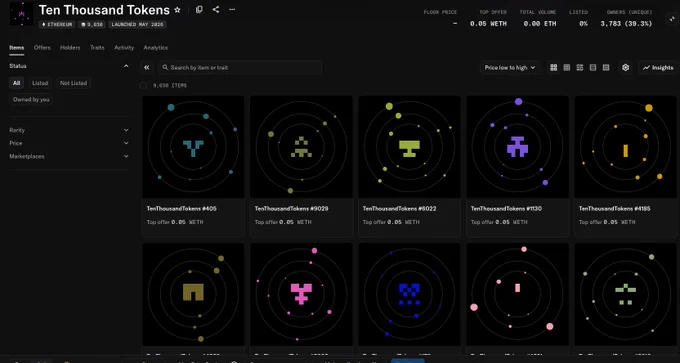Screen dimensions: 680x363
Task: Select the Listed status filter
Action: click(x=40, y=83)
